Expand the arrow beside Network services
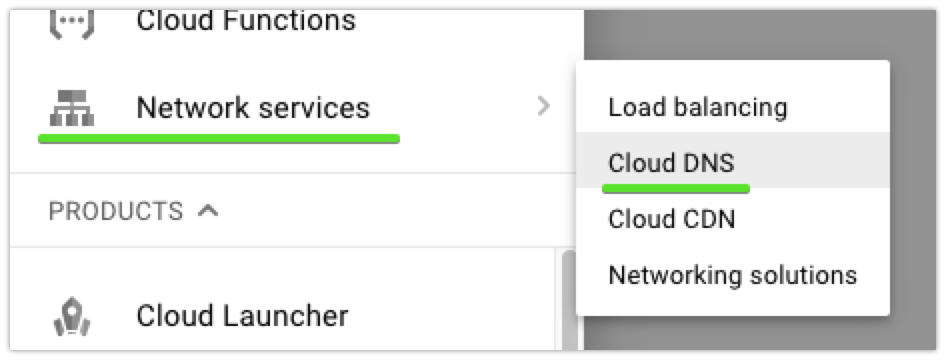Image resolution: width=946 pixels, height=360 pixels. coord(544,107)
